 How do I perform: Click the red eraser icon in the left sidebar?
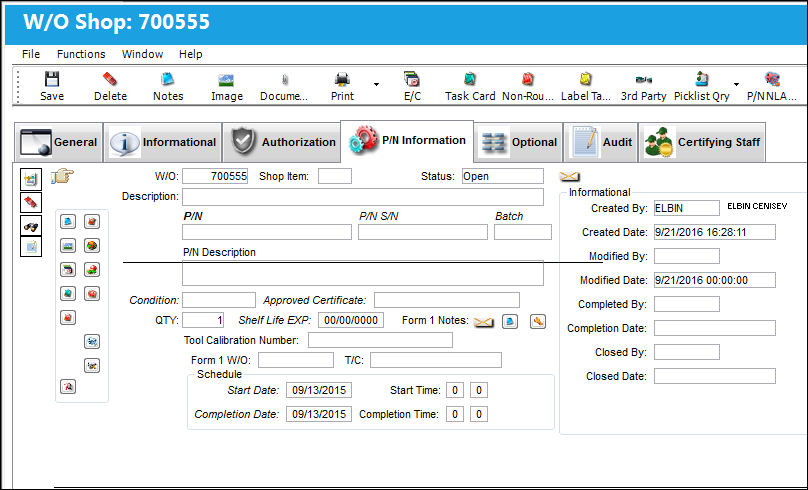[31, 202]
